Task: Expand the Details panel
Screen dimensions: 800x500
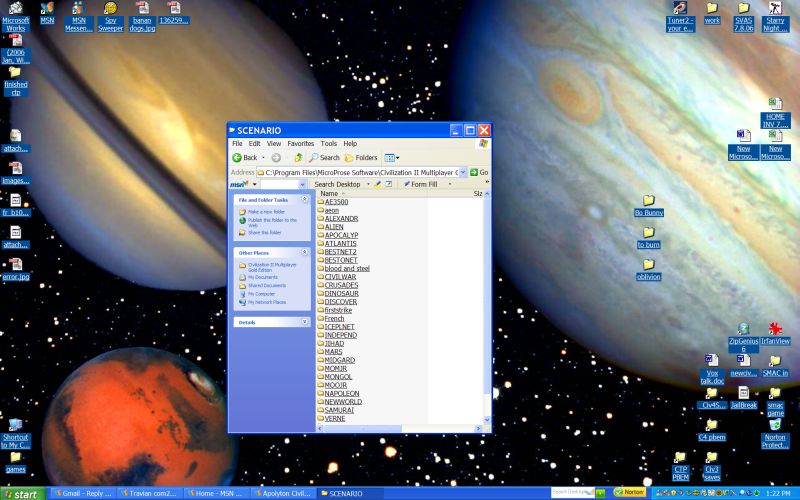Action: coord(304,322)
